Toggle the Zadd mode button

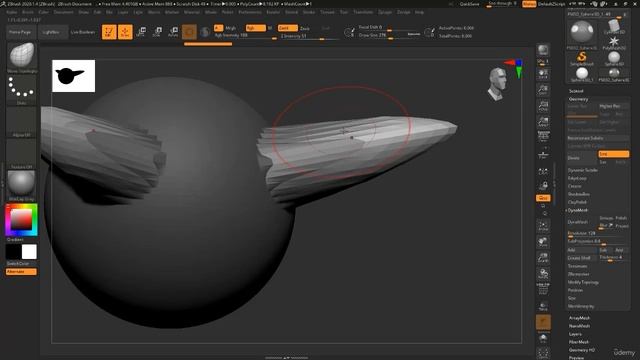pos(287,28)
